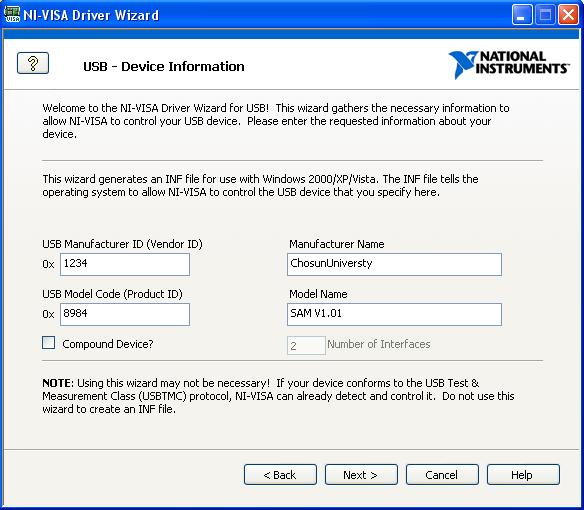Screen dimensions: 584x510
Task: Click the bold NOTE text
Action: [x=58, y=383]
